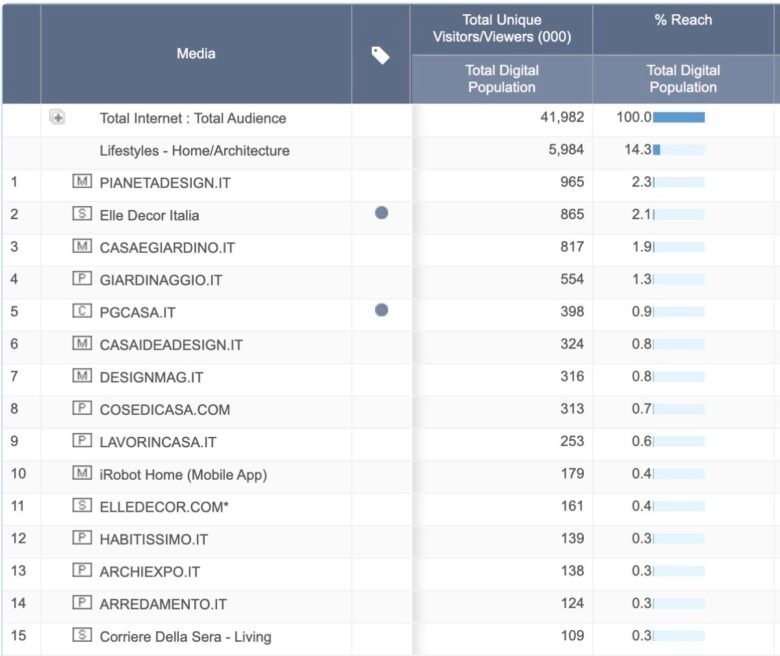
Task: Click the tag icon in header
Action: click(381, 55)
